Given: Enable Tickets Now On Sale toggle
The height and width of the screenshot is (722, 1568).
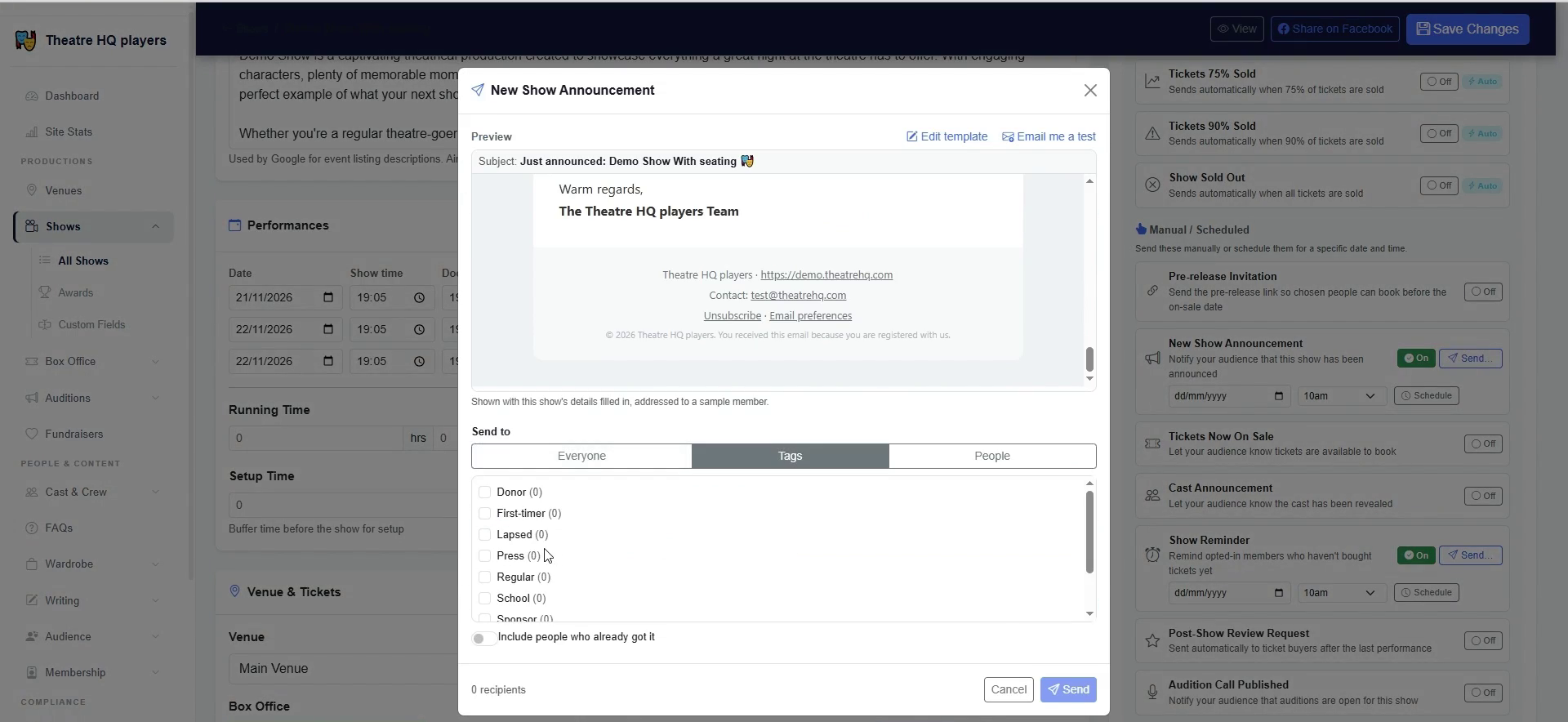Looking at the screenshot, I should (1483, 443).
